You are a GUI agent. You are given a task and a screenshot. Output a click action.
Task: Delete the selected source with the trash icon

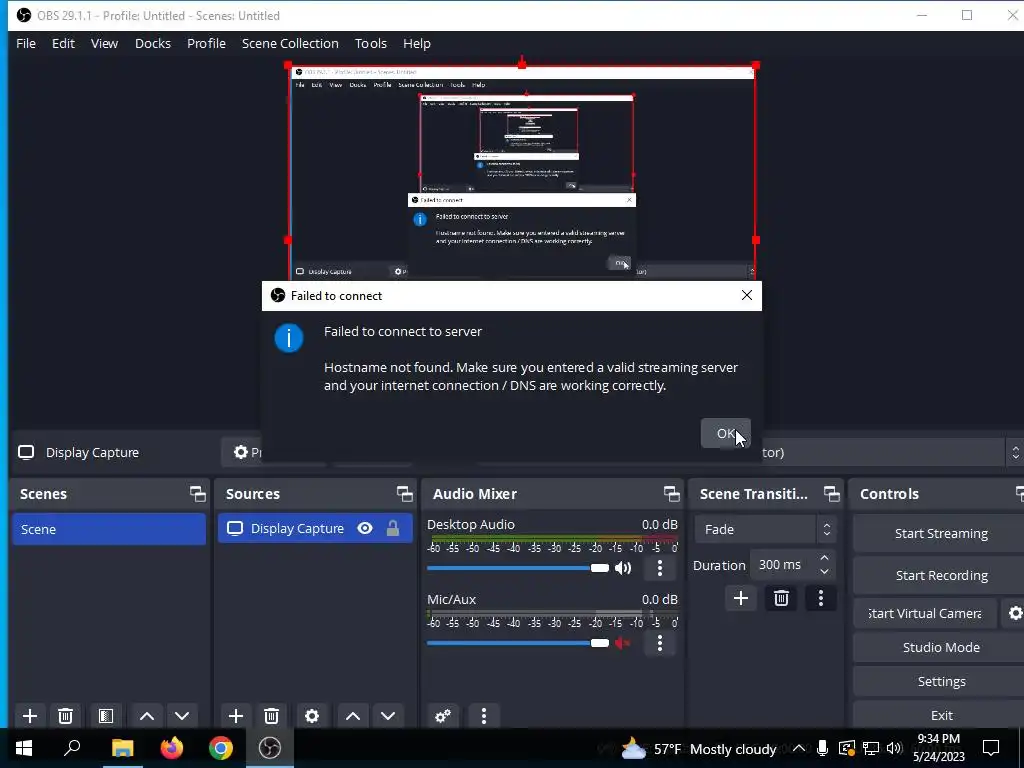(272, 716)
